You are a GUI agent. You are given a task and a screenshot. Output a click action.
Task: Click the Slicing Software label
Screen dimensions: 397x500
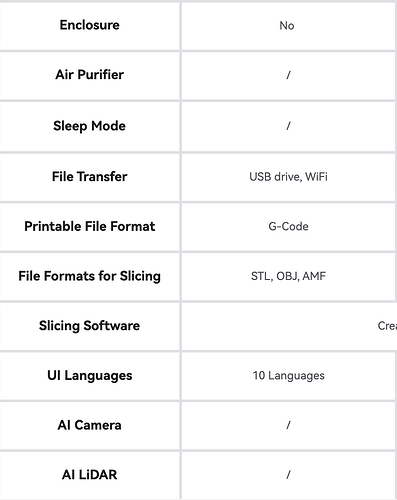coord(89,326)
